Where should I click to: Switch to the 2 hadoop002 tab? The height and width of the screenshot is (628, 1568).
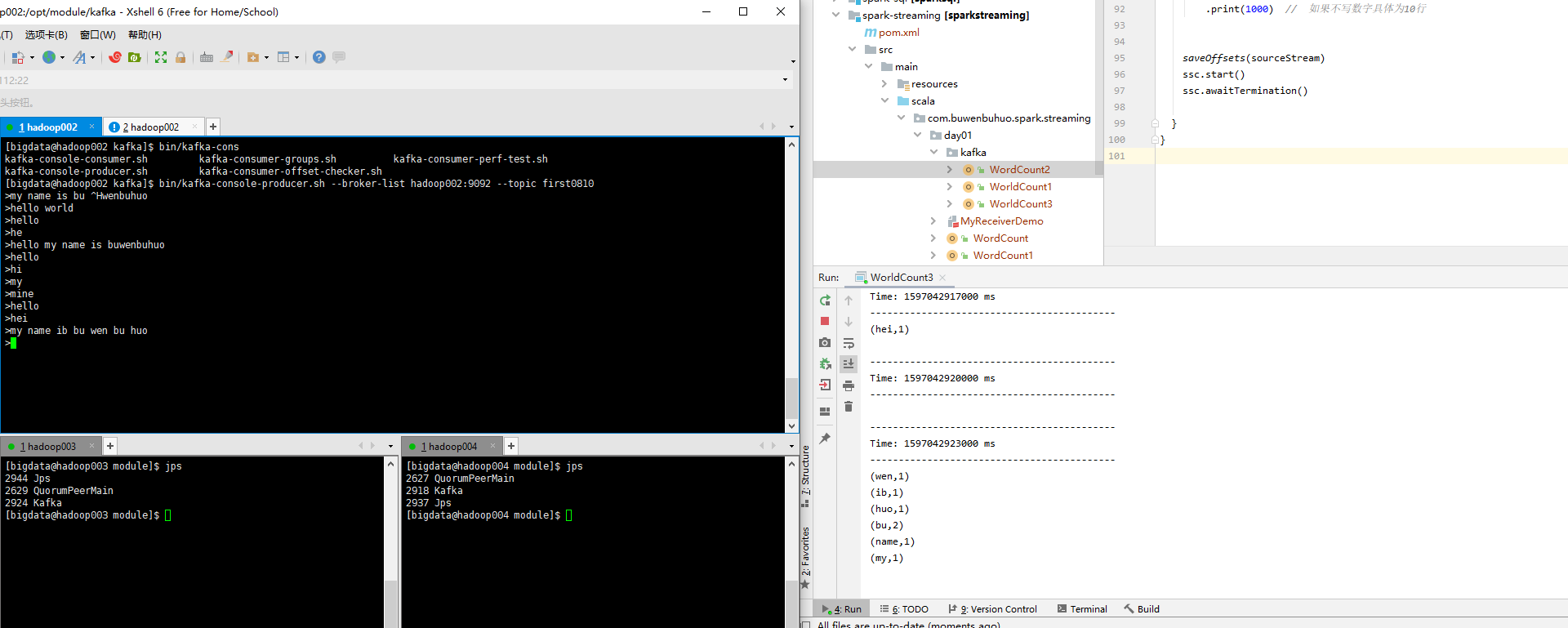click(151, 127)
